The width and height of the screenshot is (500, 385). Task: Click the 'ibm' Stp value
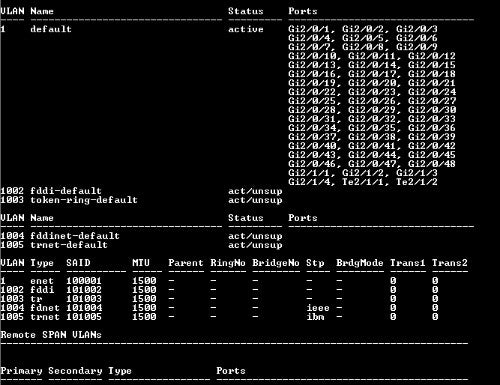click(x=315, y=317)
